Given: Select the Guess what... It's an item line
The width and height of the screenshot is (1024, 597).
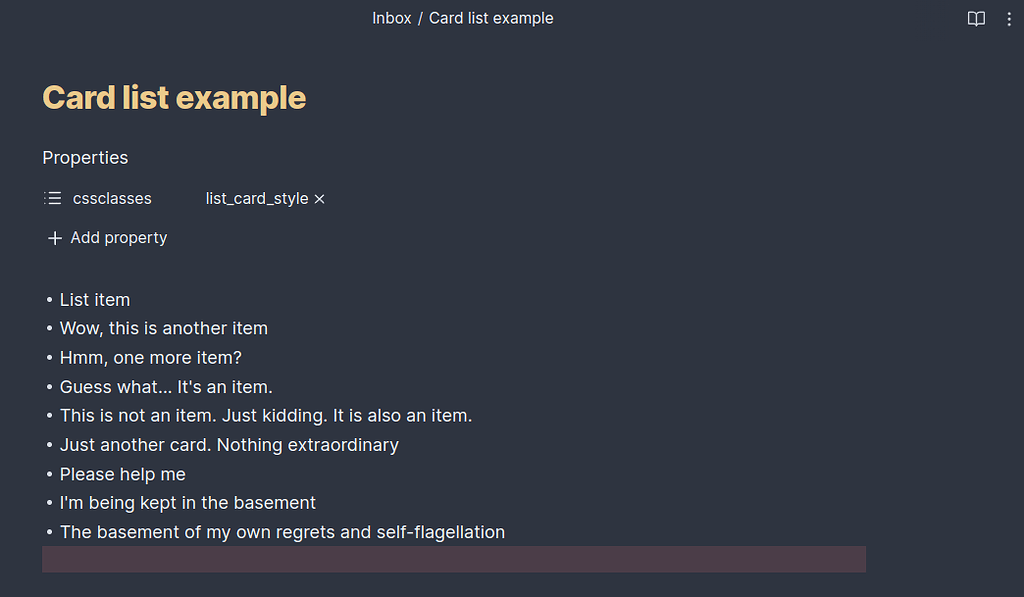Looking at the screenshot, I should tap(166, 386).
